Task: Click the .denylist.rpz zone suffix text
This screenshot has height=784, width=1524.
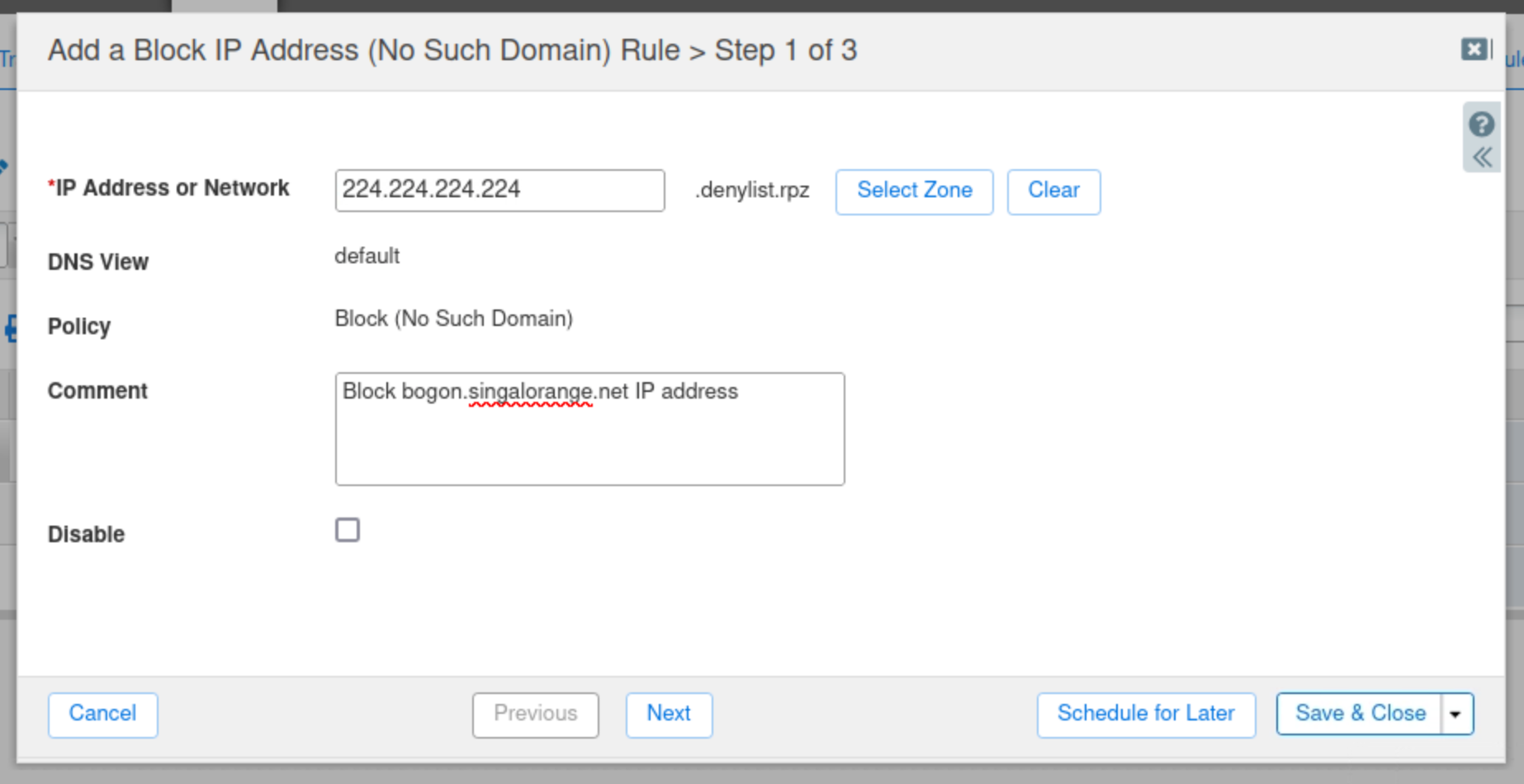Action: point(752,191)
